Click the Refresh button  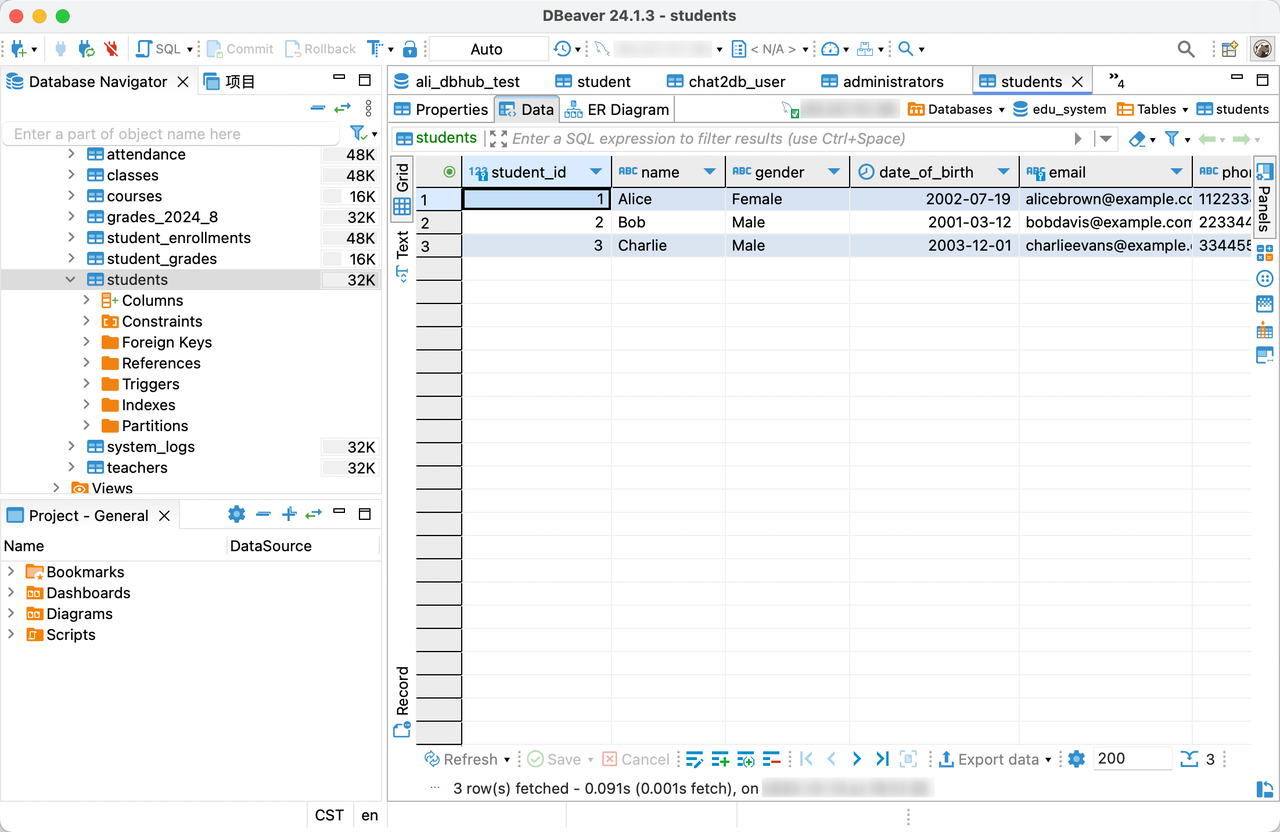(x=461, y=759)
